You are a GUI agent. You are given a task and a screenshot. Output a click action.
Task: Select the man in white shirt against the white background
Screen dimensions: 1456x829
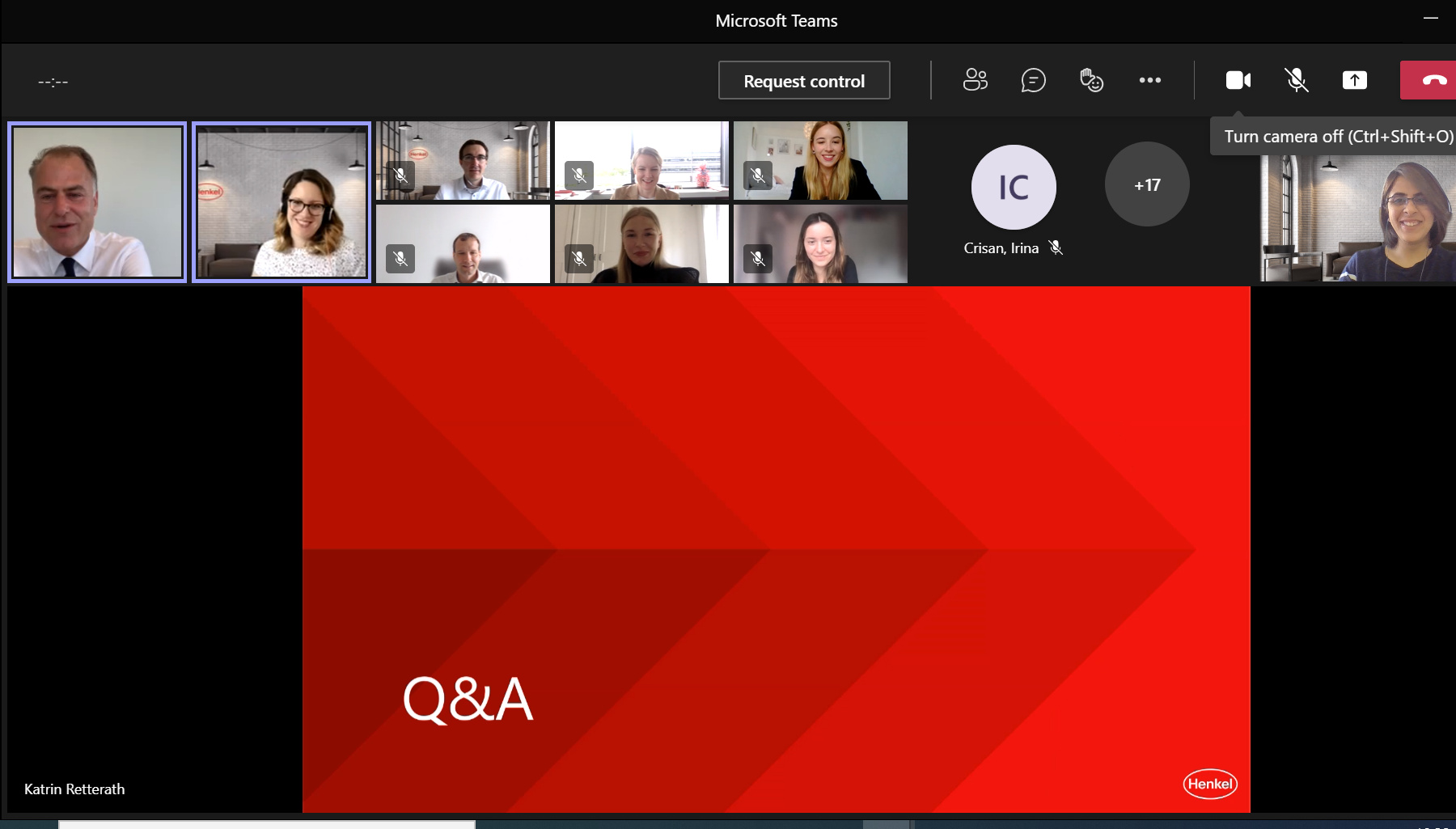point(463,243)
